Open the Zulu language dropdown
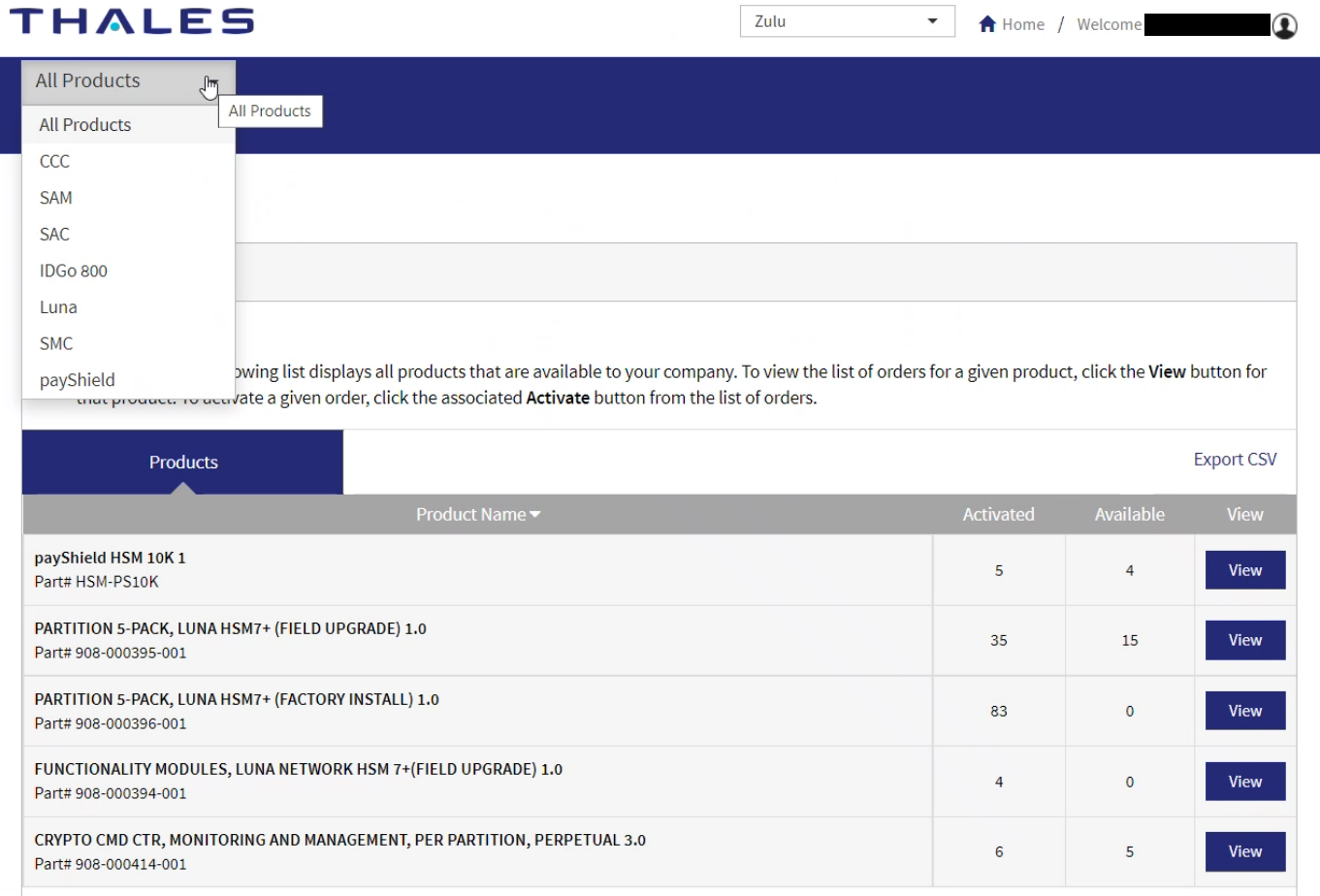Image resolution: width=1320 pixels, height=896 pixels. click(847, 21)
